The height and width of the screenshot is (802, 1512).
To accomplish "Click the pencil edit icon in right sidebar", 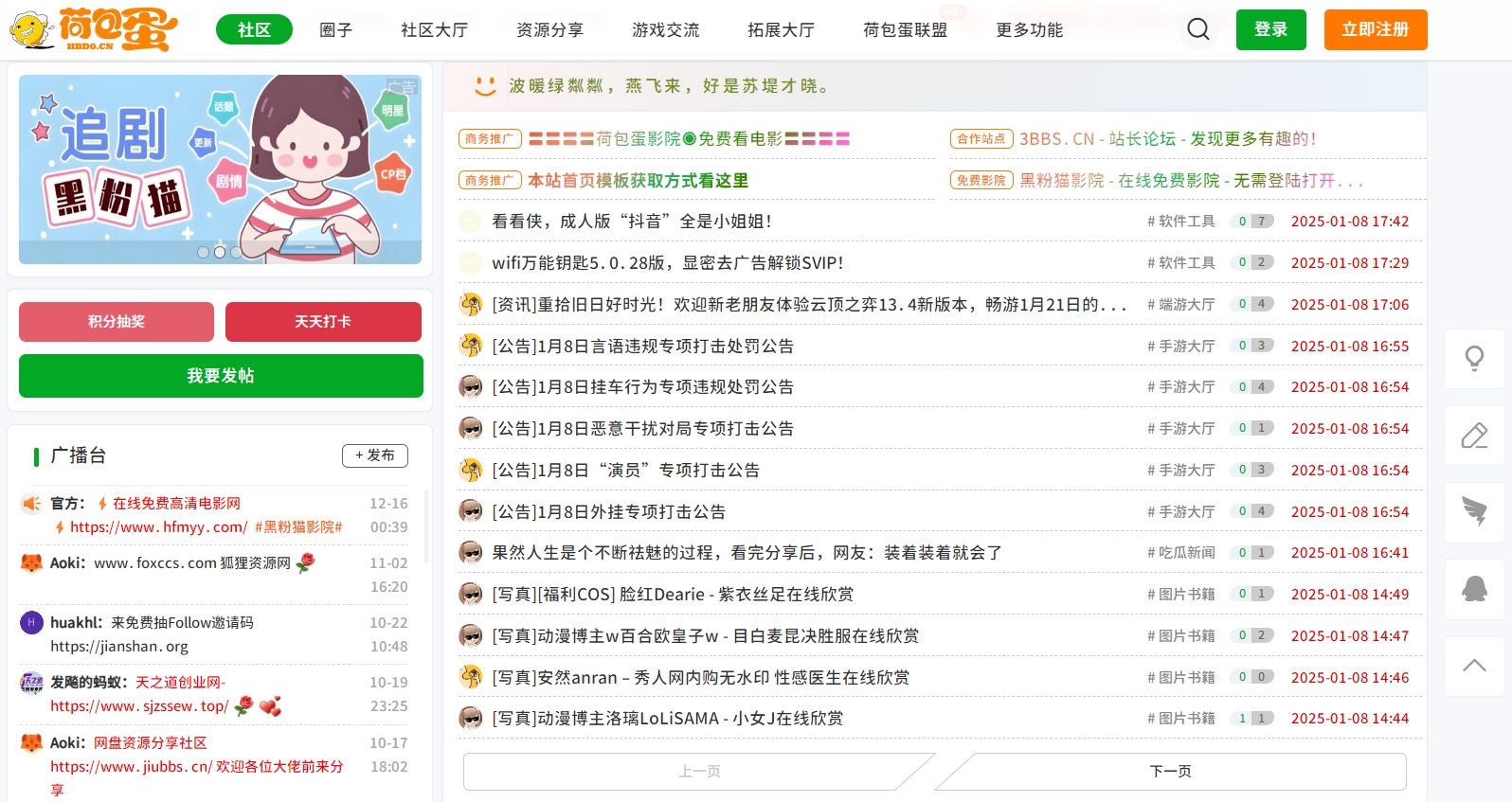I will (x=1474, y=436).
